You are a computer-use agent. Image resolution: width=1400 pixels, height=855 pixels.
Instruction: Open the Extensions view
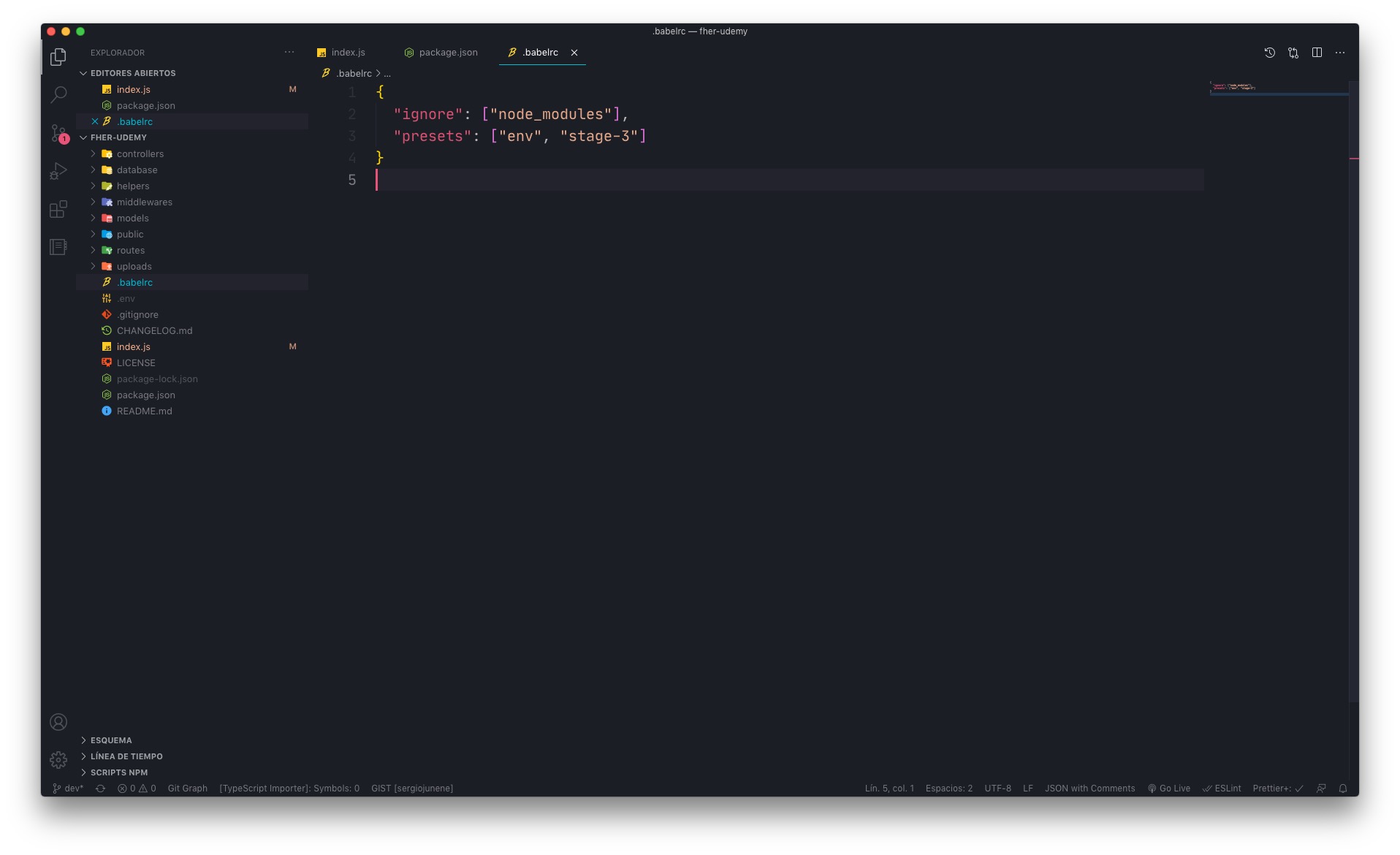[x=58, y=209]
